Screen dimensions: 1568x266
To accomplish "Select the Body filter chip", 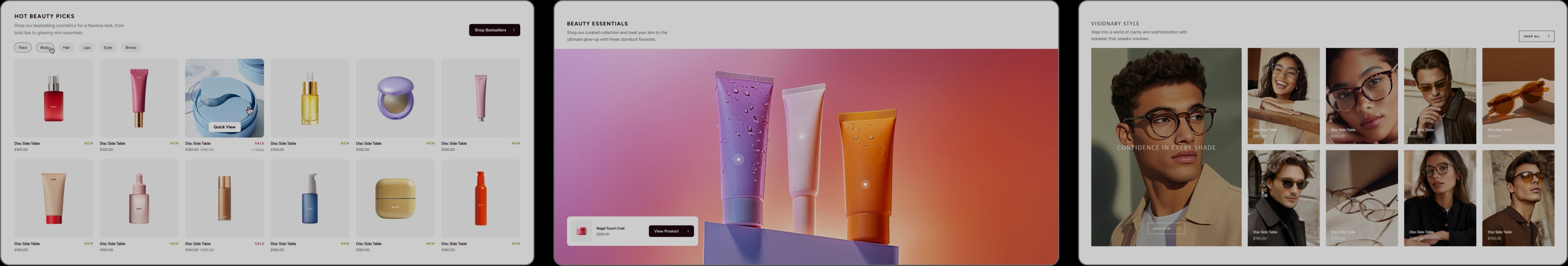I will [x=45, y=47].
